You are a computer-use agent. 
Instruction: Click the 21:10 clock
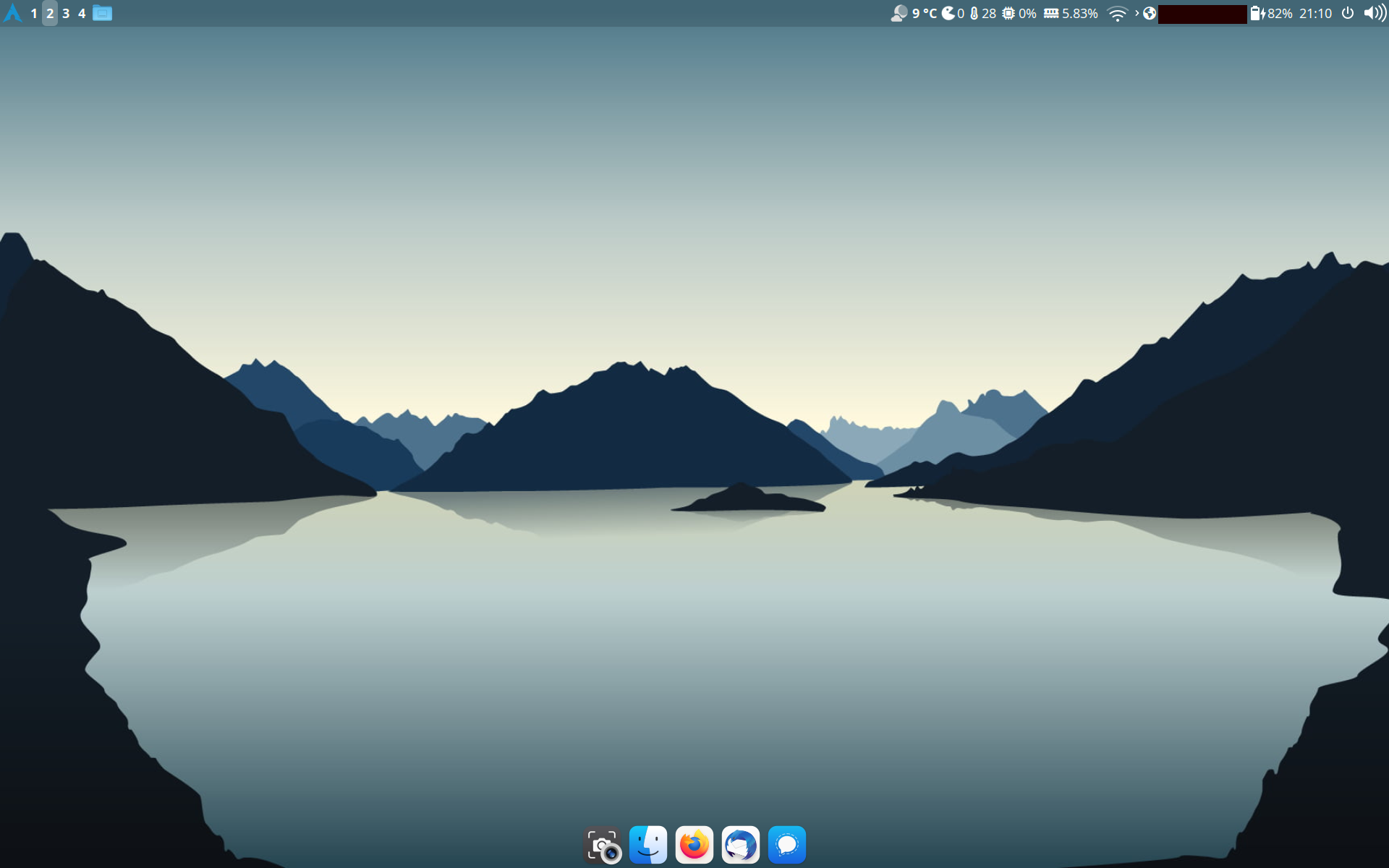1315,13
